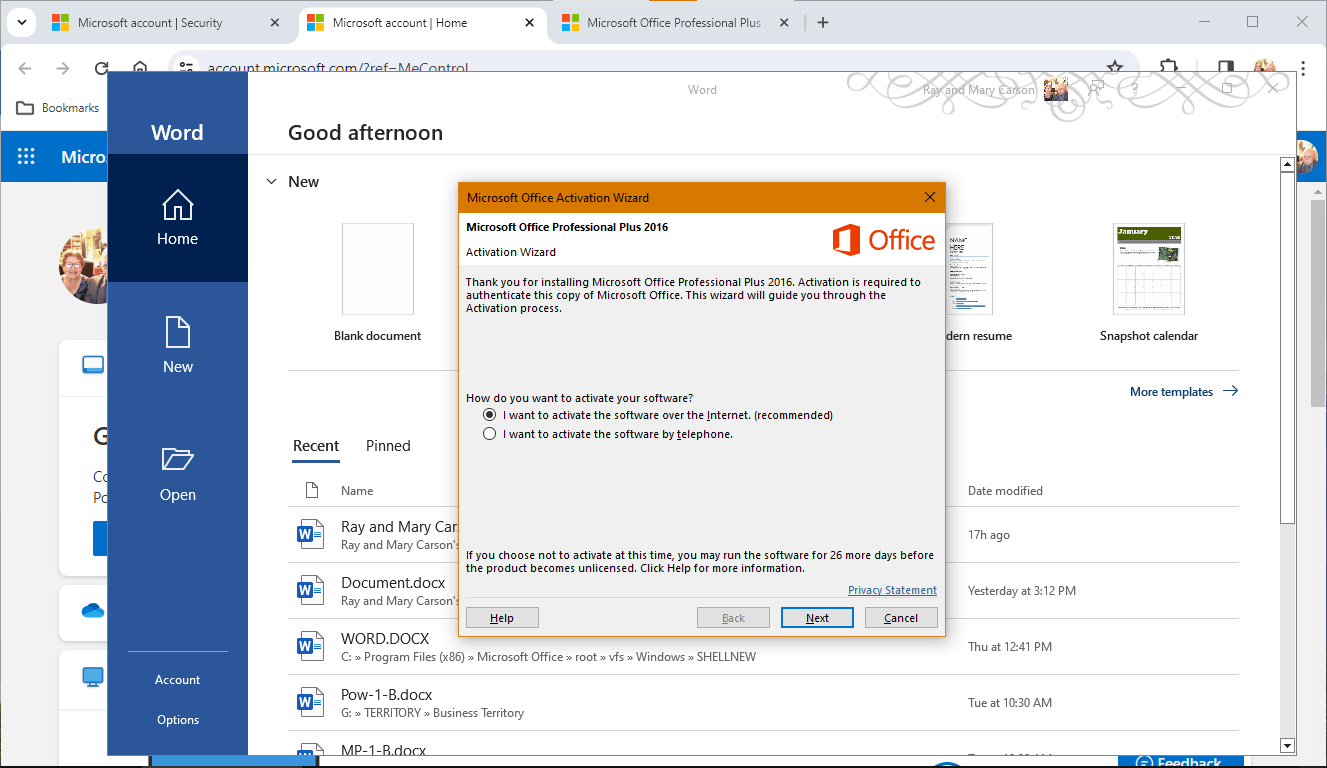This screenshot has height=768, width=1327.
Task: Click the Date modified column header
Action: coord(1005,491)
